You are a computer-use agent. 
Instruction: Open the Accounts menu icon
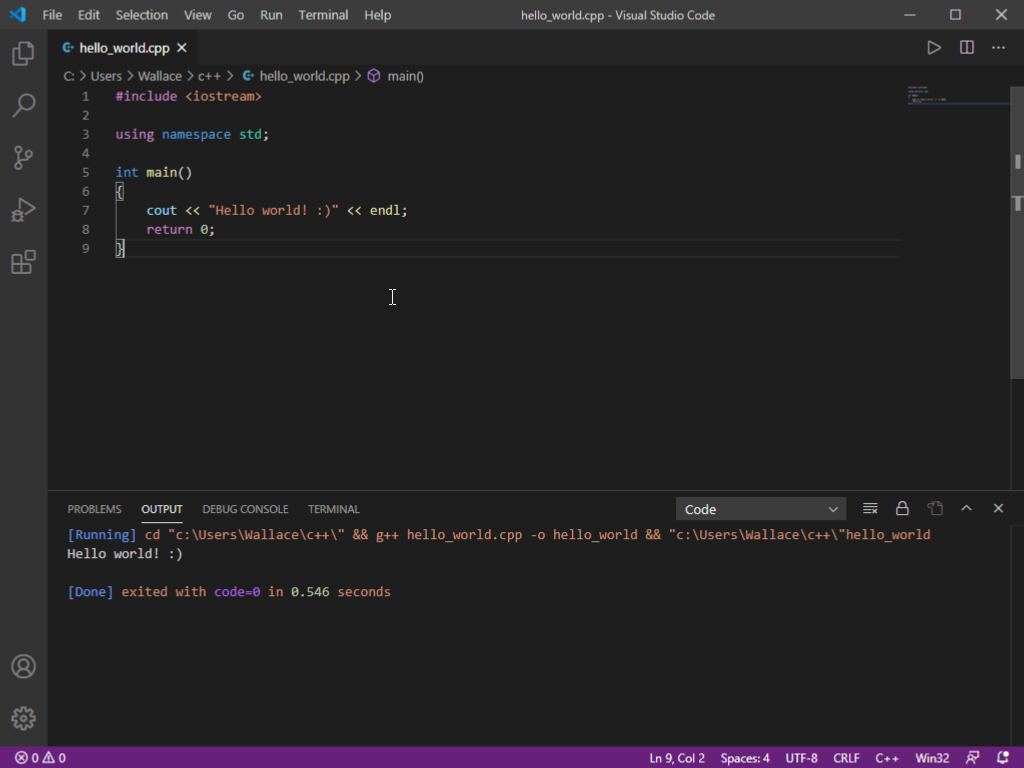[x=23, y=666]
